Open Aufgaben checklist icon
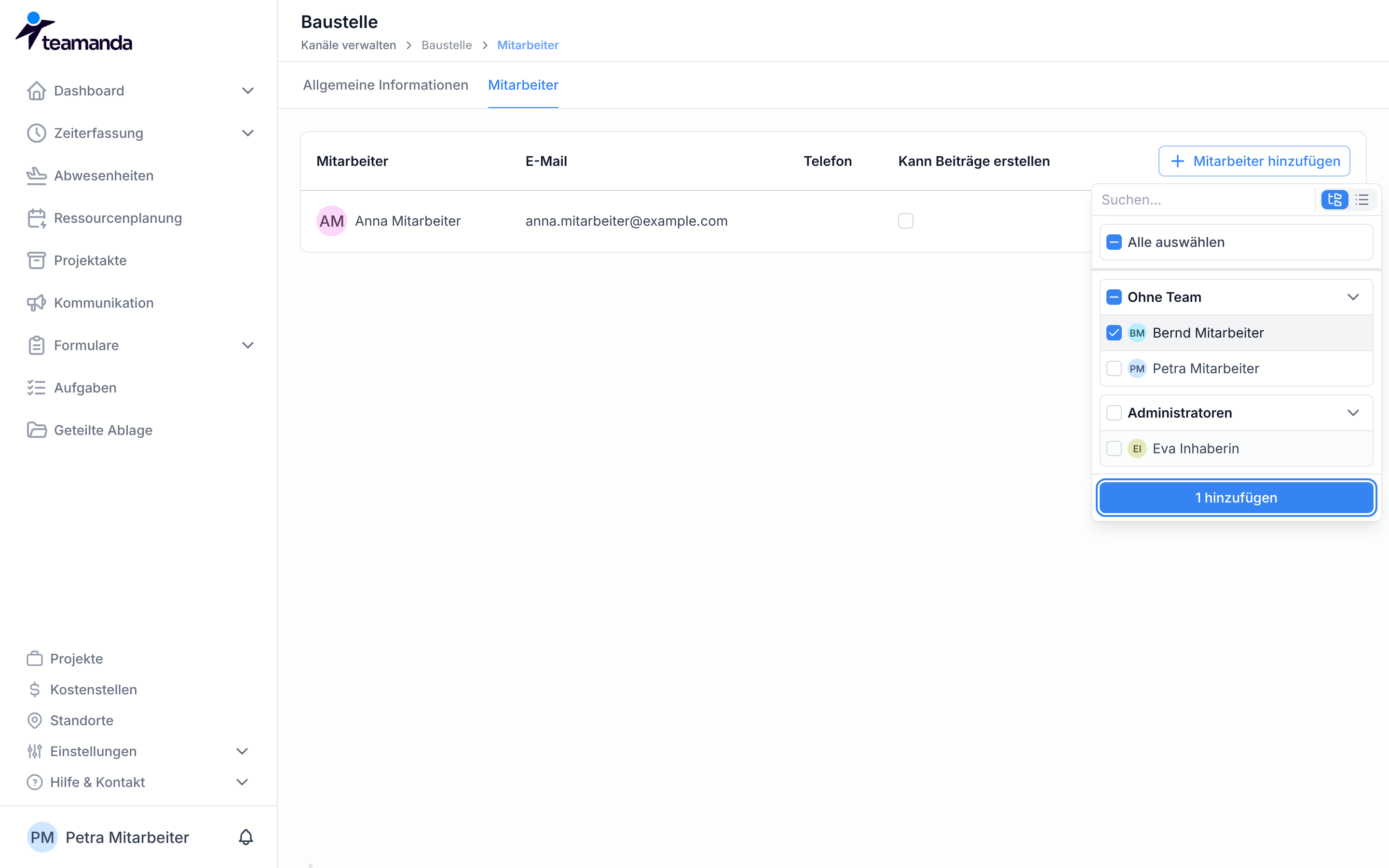1389x868 pixels. point(36,388)
